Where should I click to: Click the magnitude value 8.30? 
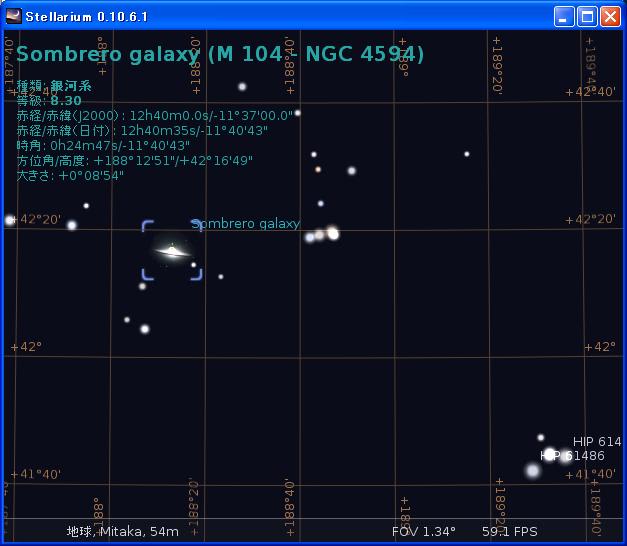click(x=66, y=100)
